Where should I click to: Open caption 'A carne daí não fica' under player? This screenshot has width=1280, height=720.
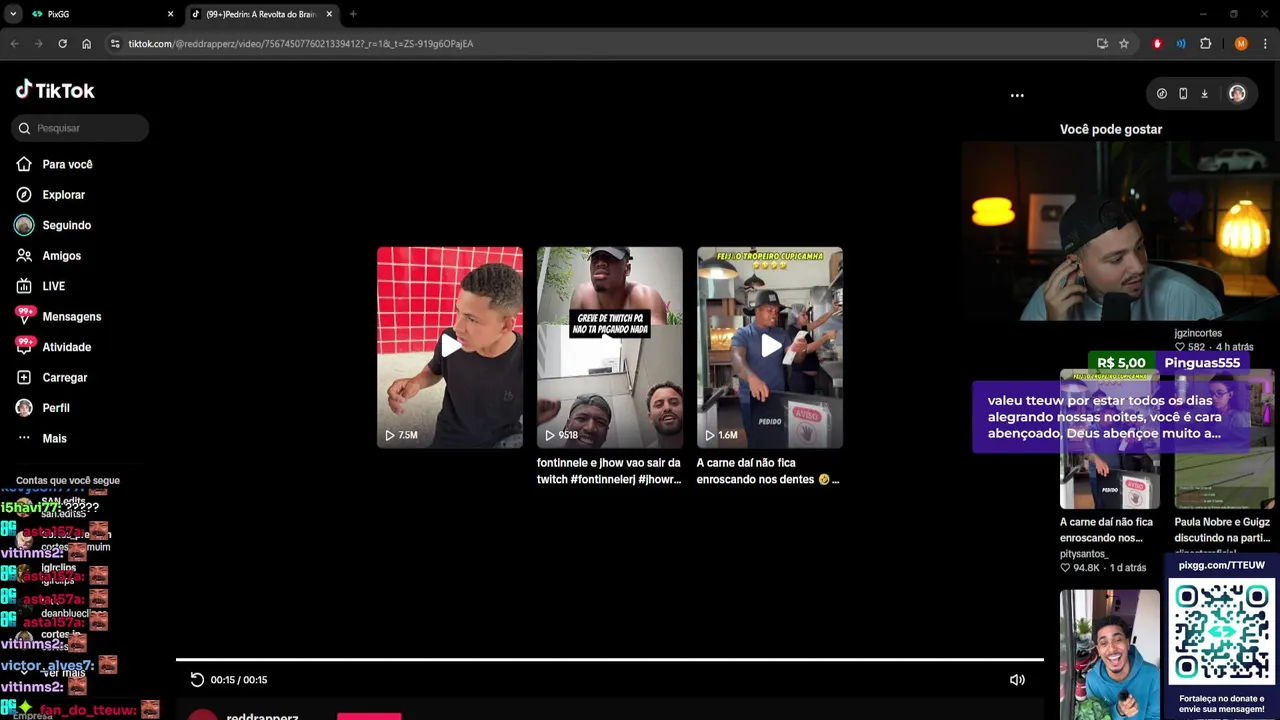pos(768,471)
